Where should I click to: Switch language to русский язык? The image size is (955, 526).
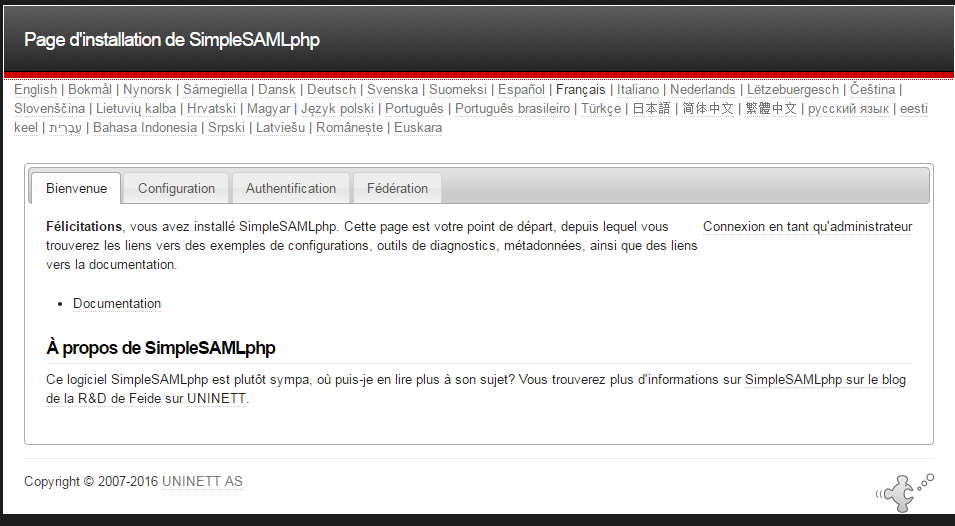point(848,108)
